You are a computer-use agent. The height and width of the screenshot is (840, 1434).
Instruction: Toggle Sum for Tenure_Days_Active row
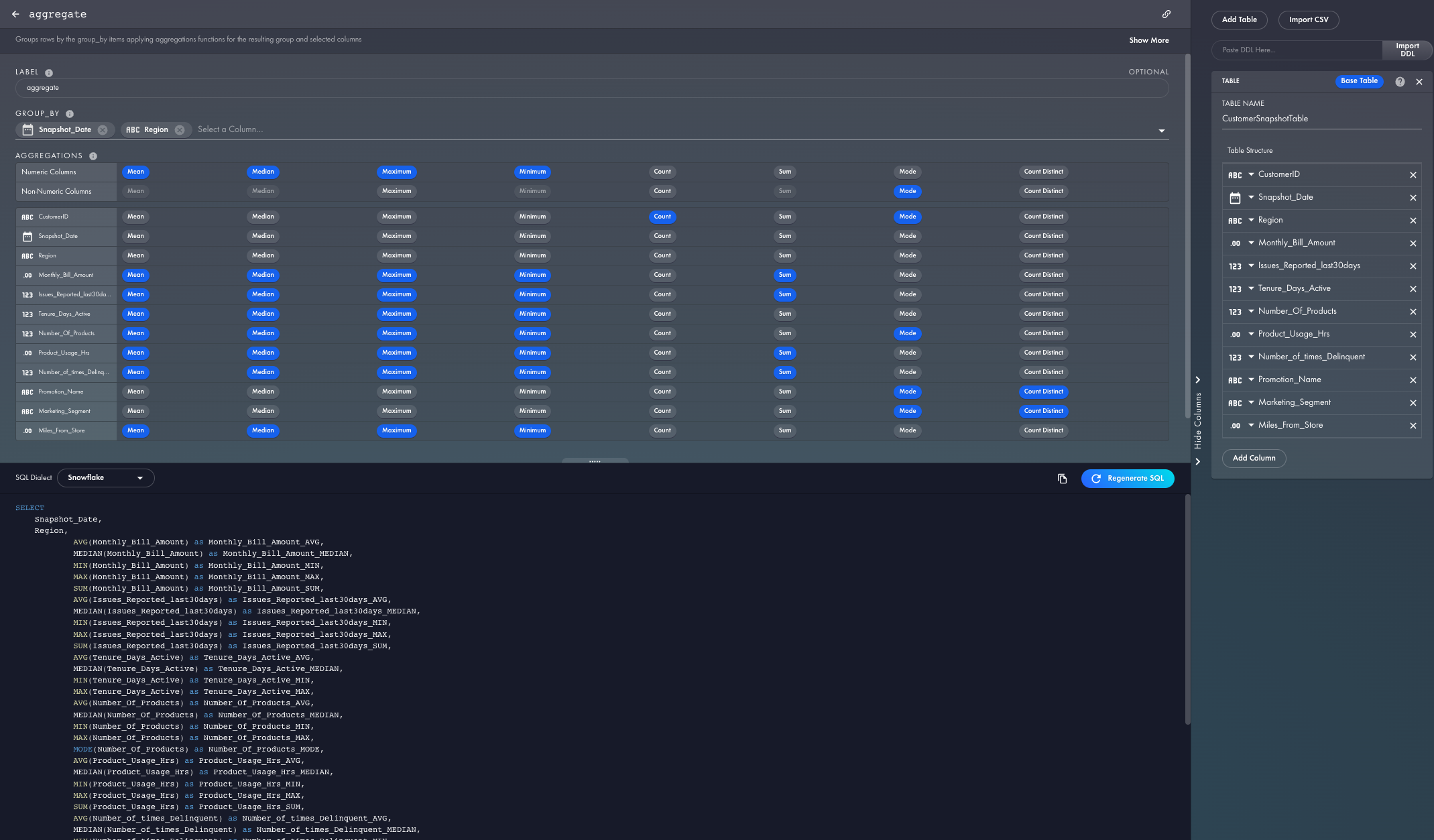tap(784, 314)
